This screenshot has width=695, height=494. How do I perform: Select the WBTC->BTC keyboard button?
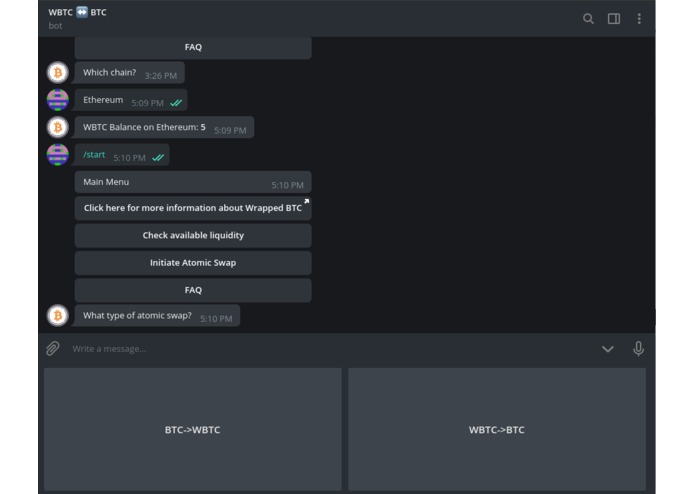coord(497,429)
